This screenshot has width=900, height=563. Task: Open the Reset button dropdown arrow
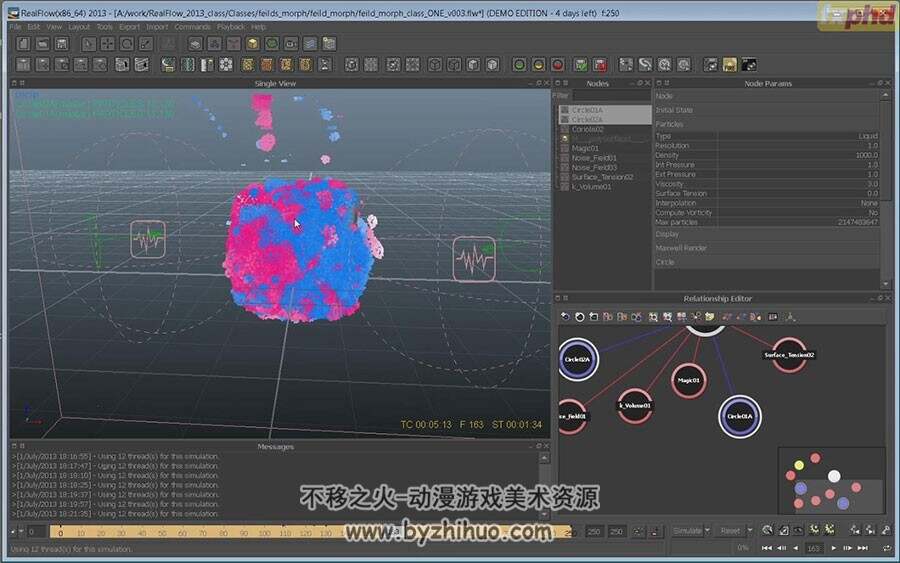click(x=750, y=531)
